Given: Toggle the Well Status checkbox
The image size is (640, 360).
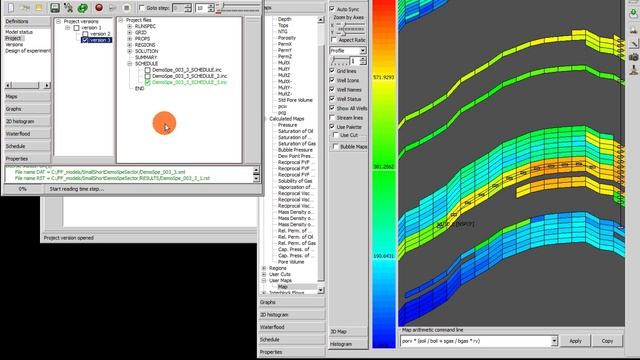Looking at the screenshot, I should point(332,99).
